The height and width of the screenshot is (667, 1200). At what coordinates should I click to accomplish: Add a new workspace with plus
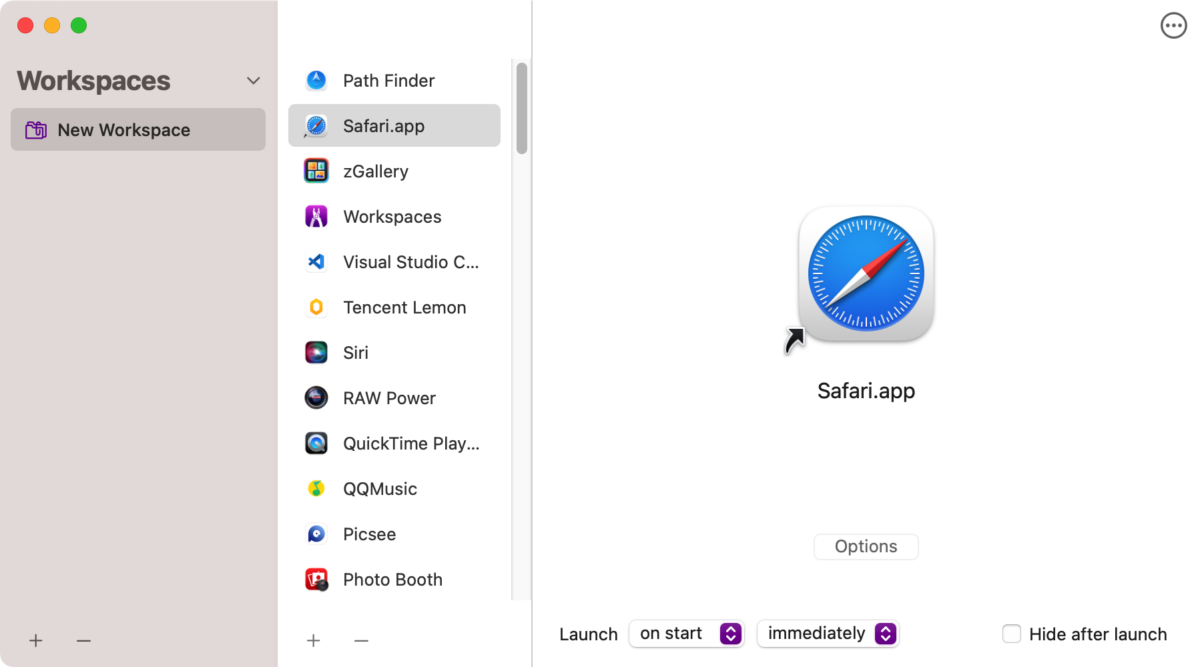[x=36, y=640]
